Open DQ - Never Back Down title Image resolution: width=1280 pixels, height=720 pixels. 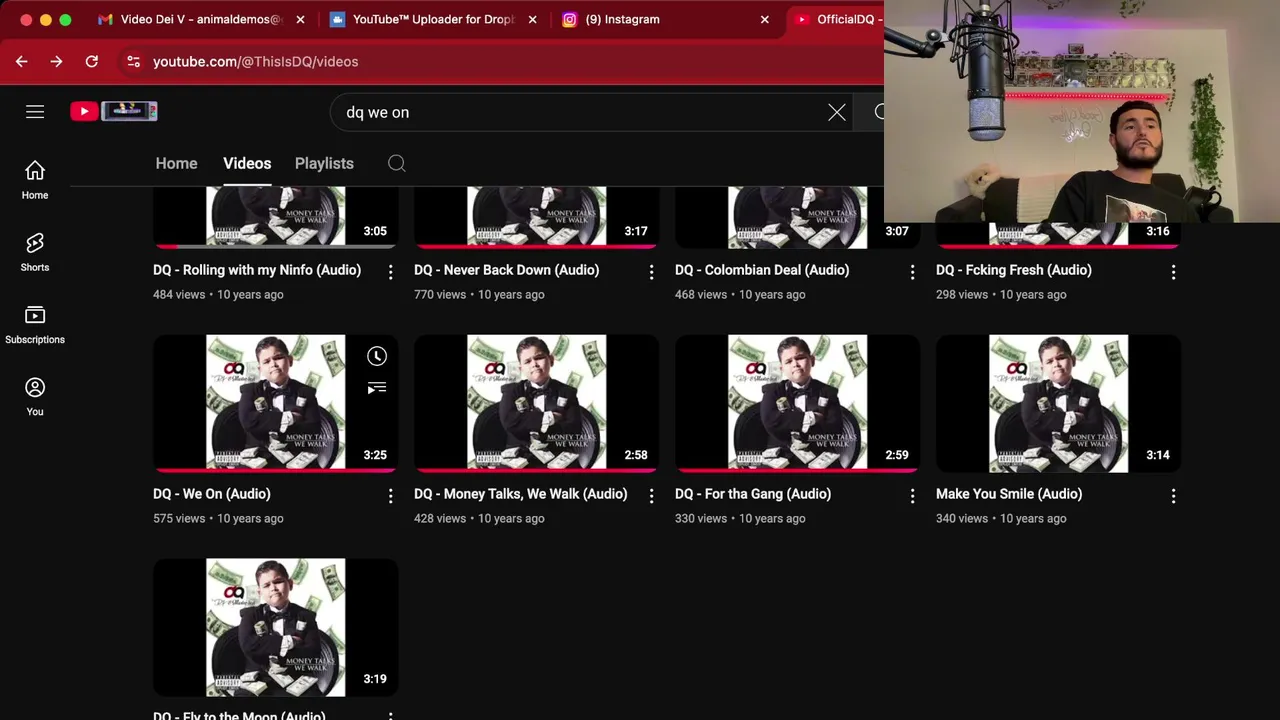507,270
